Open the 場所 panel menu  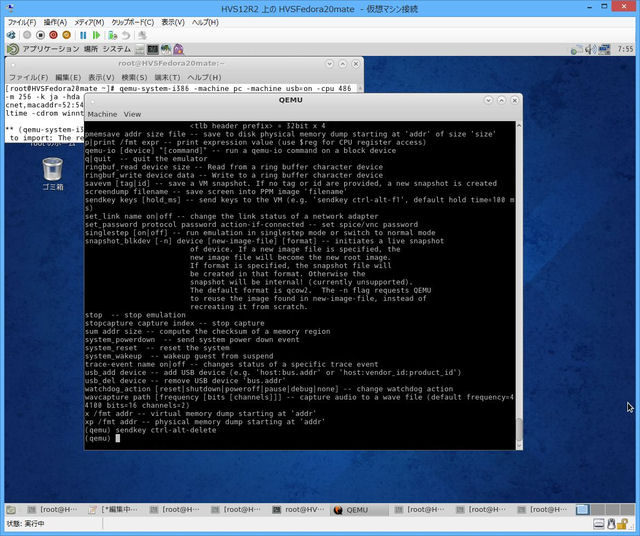point(91,49)
